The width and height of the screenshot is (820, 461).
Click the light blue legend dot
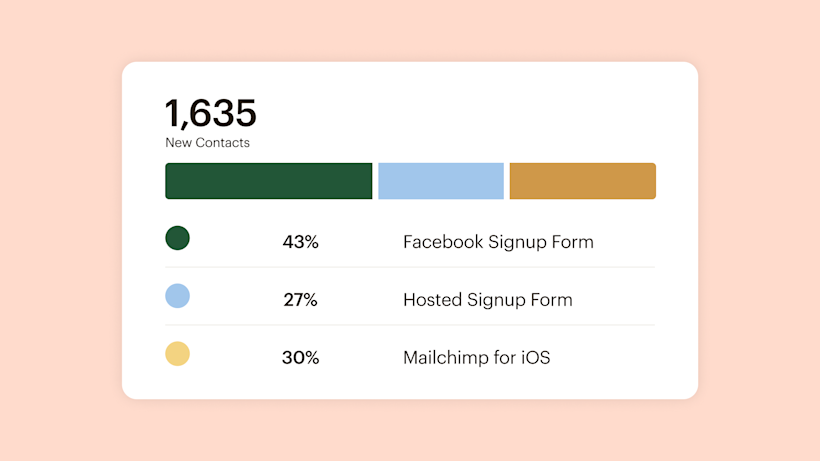tap(177, 296)
